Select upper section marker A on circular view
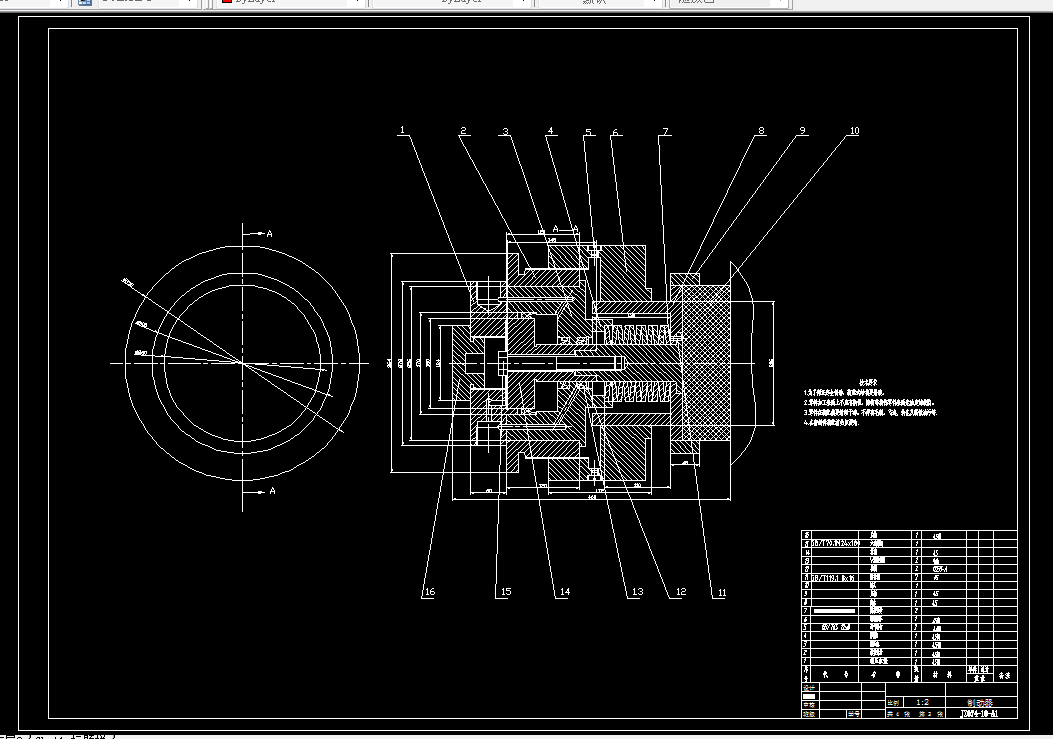 [x=269, y=234]
